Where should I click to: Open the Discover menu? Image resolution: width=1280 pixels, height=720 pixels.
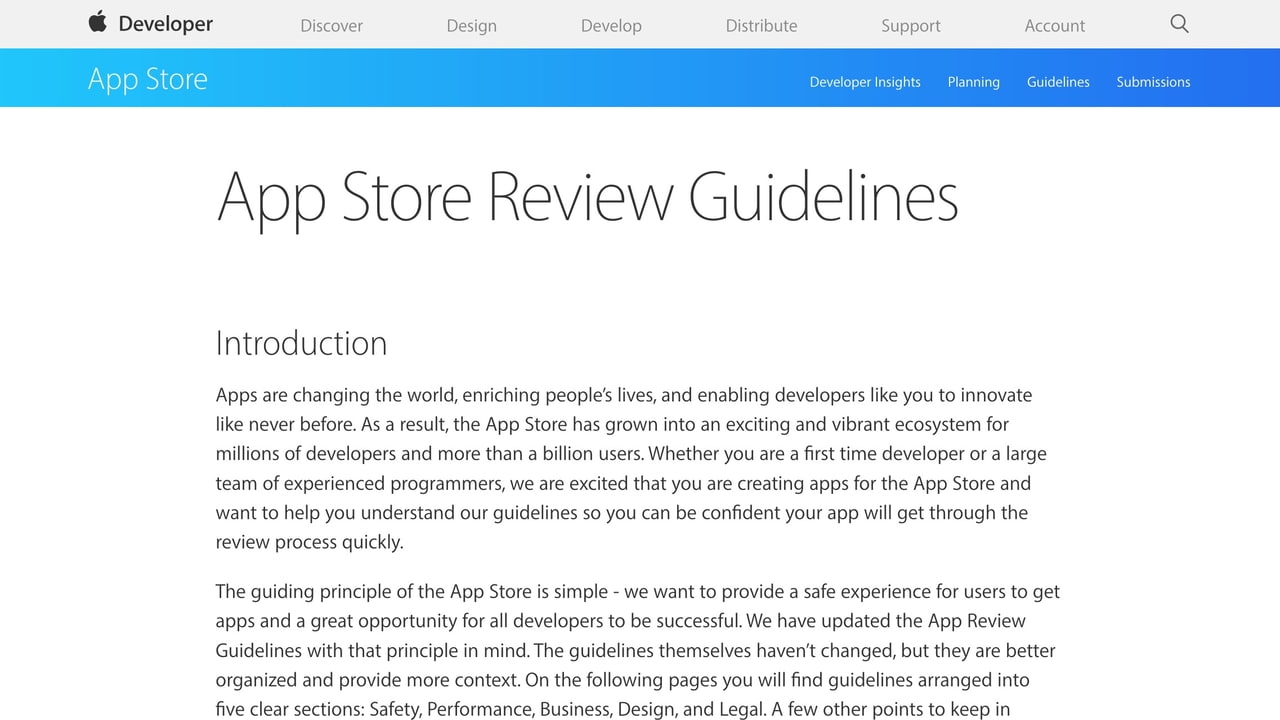pos(331,26)
